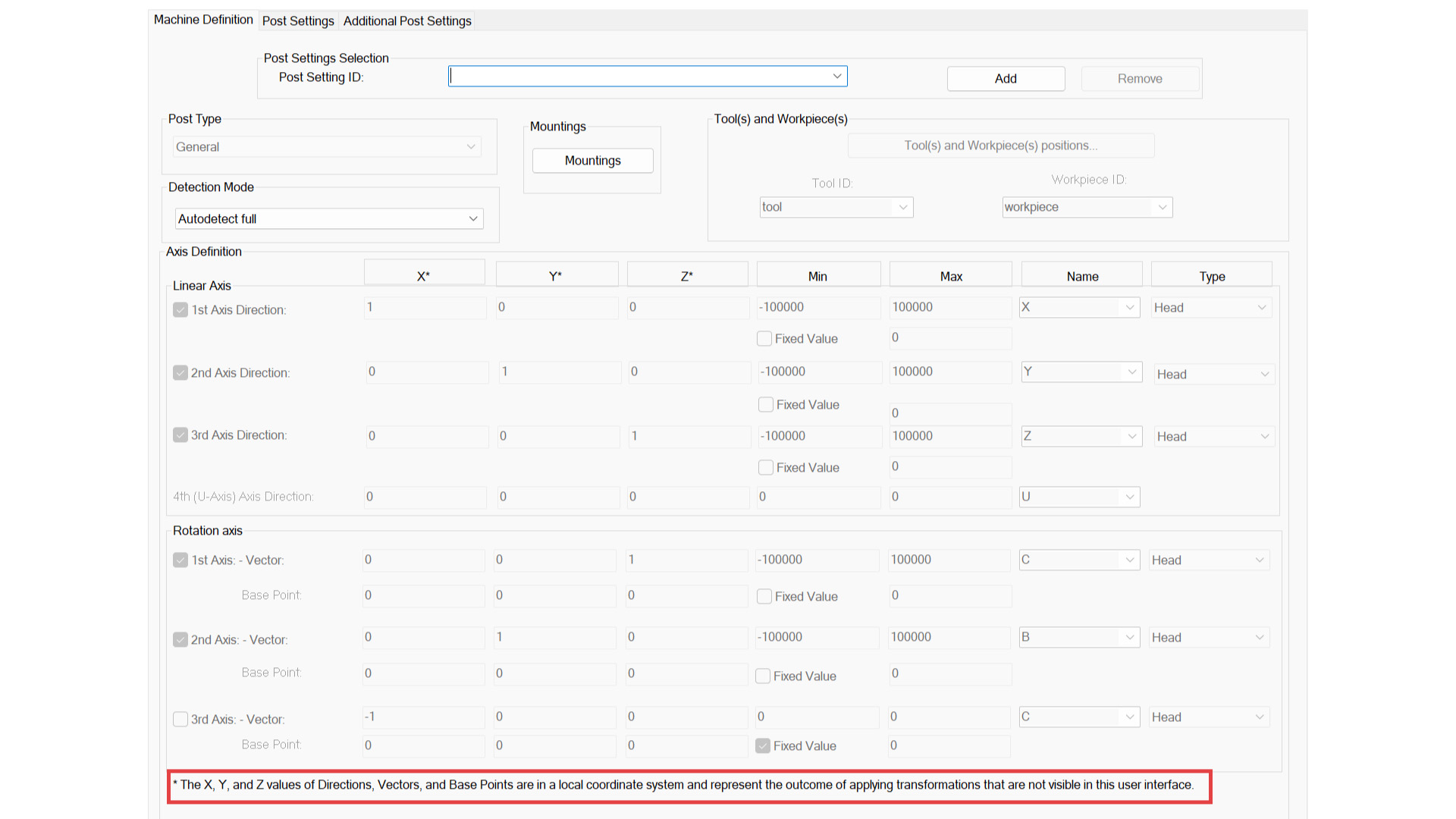Screen dimensions: 1456x819
Task: Open the Workpiece ID dropdown
Action: point(1087,207)
